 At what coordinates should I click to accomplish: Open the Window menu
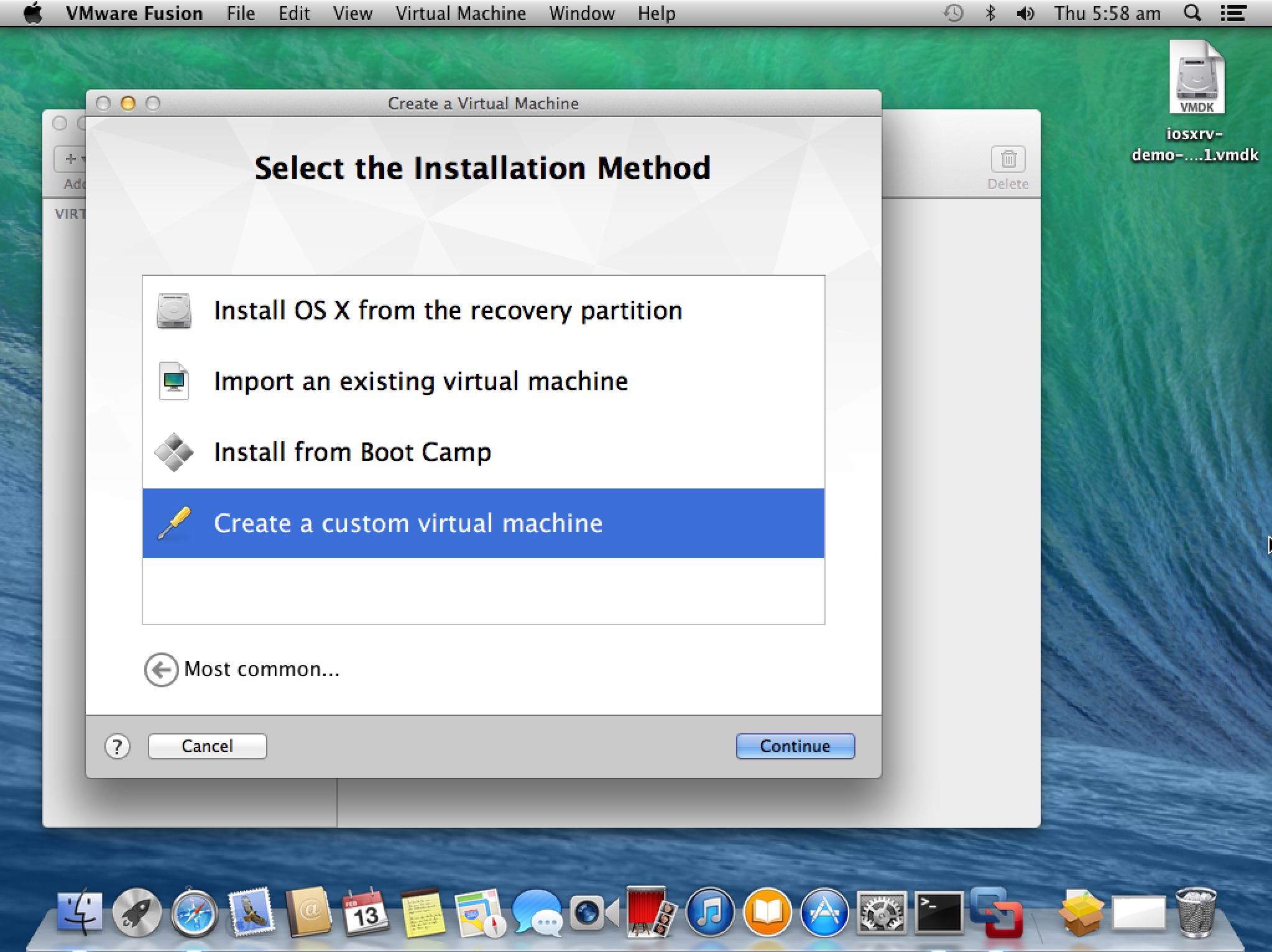[582, 13]
